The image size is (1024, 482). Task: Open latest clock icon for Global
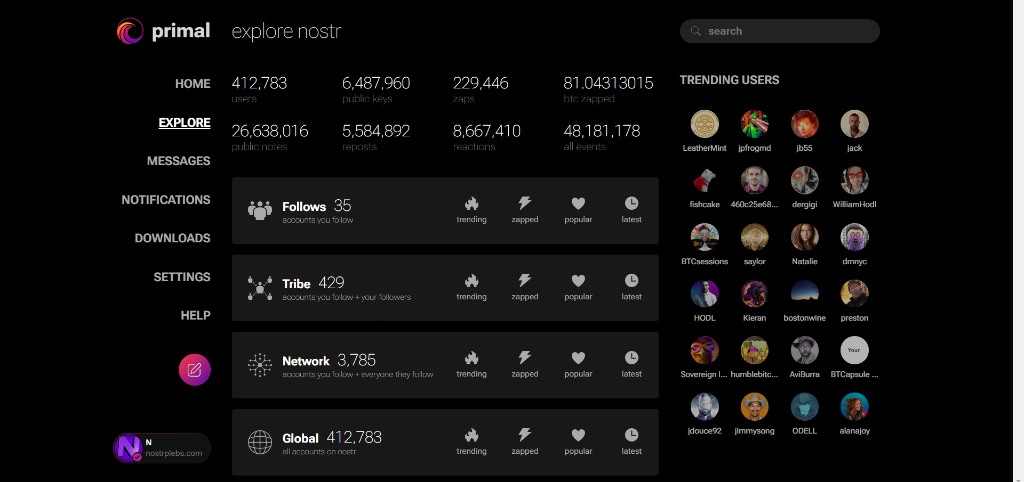tap(631, 435)
